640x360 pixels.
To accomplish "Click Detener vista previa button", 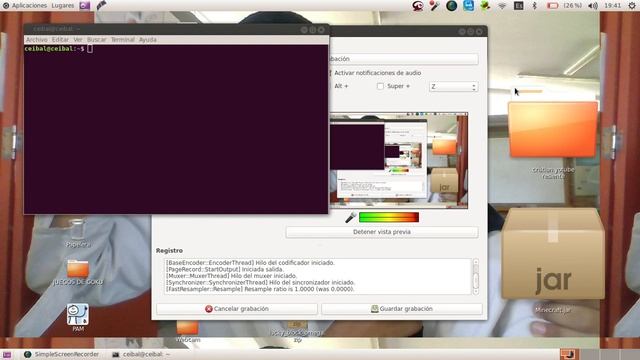I will [x=382, y=232].
